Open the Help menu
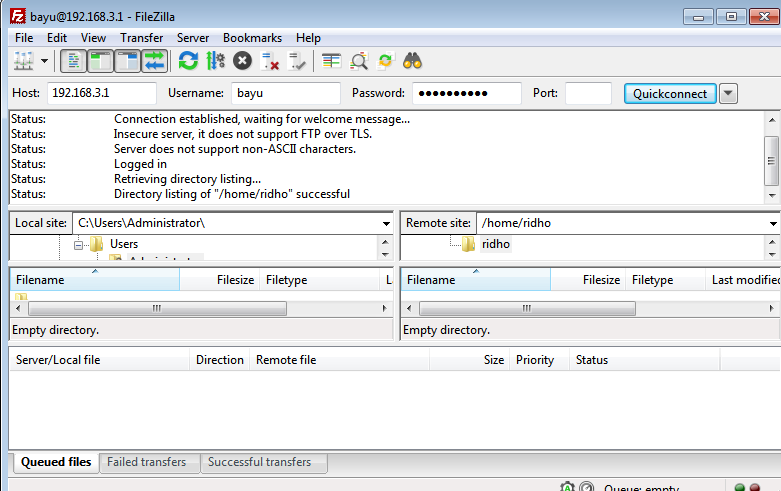 (x=308, y=38)
